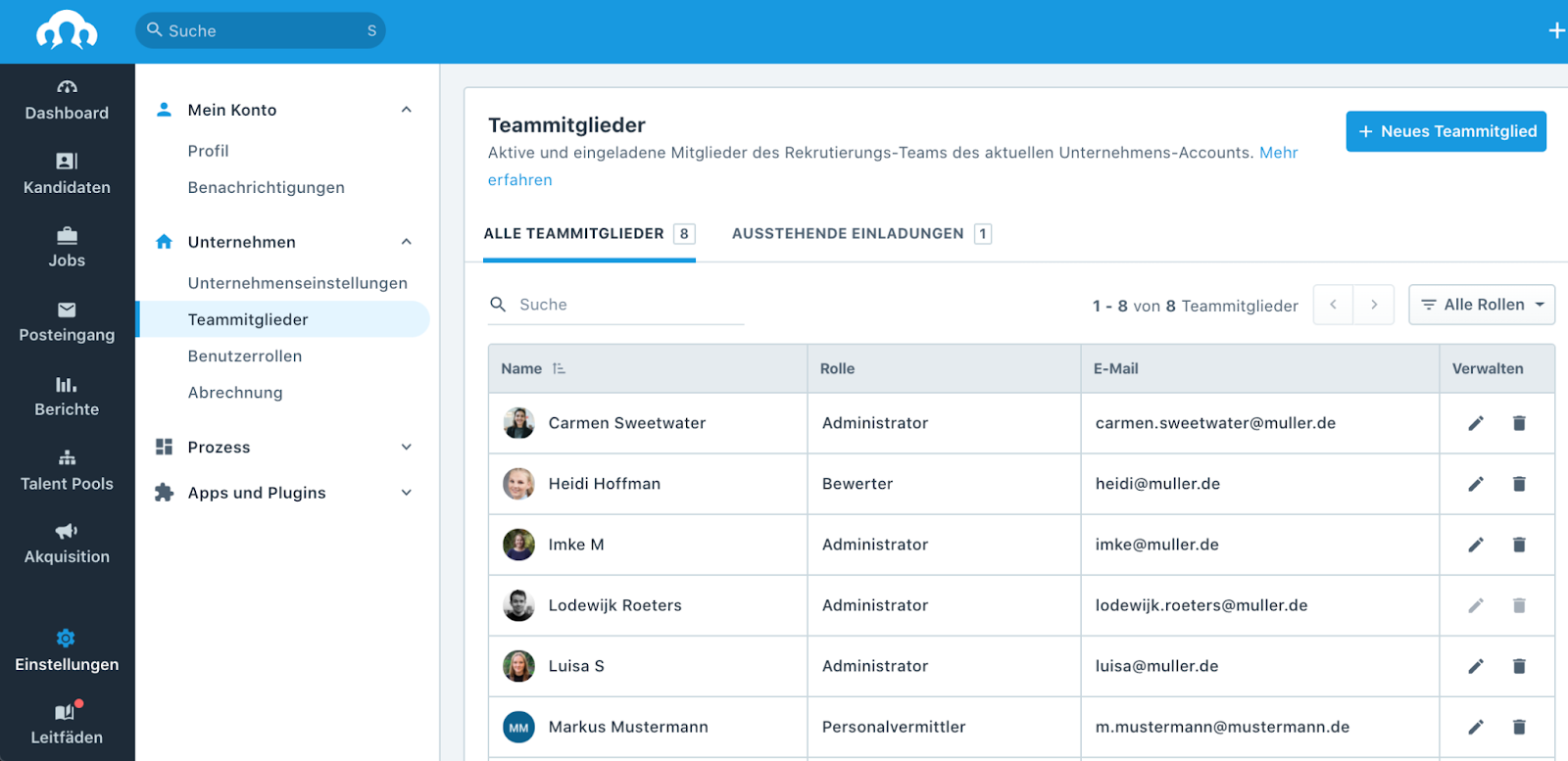Image resolution: width=1568 pixels, height=761 pixels.
Task: Click Imke M's avatar photo
Action: (518, 545)
